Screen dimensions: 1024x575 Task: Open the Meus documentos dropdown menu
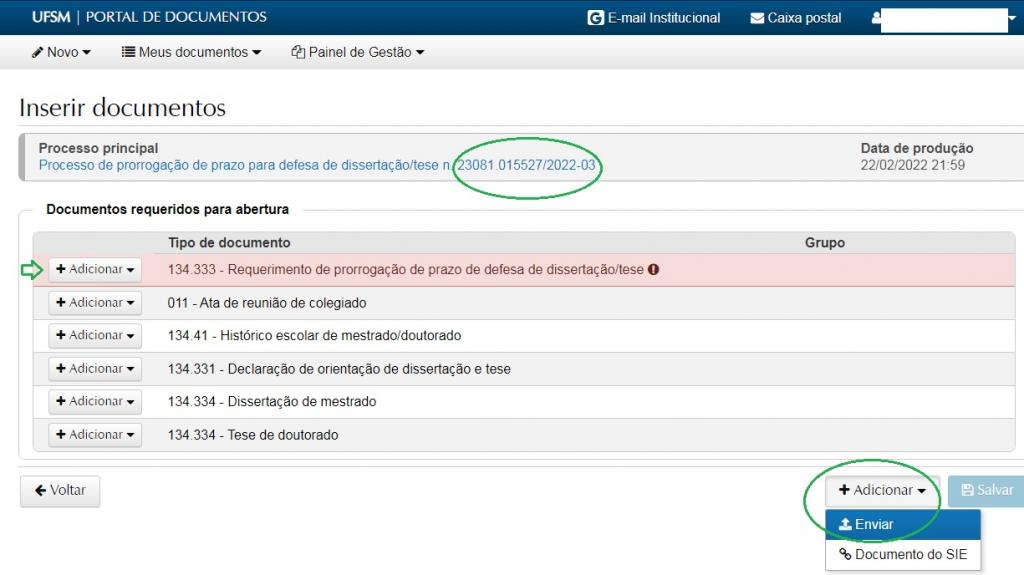(x=191, y=52)
